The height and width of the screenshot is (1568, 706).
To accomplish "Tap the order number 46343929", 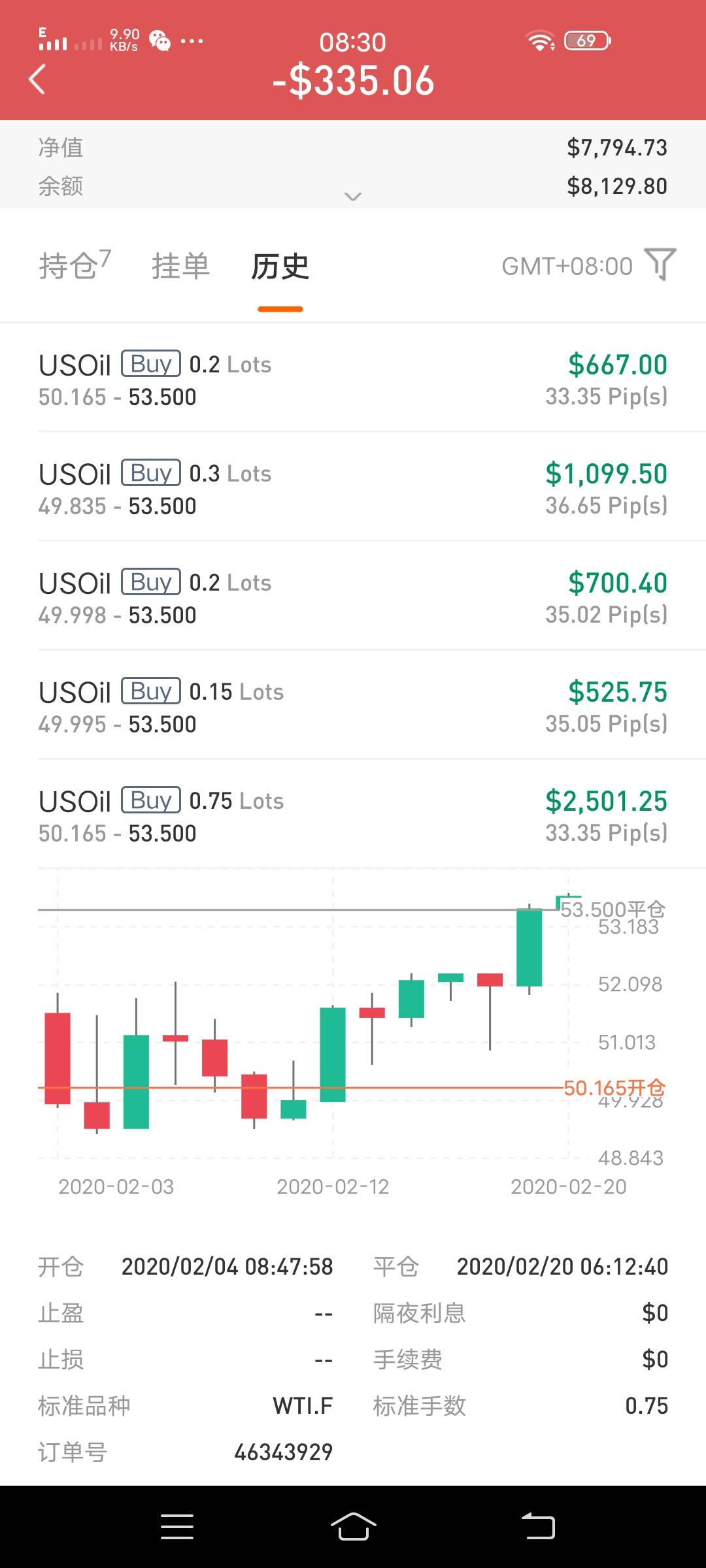I will [x=283, y=1452].
